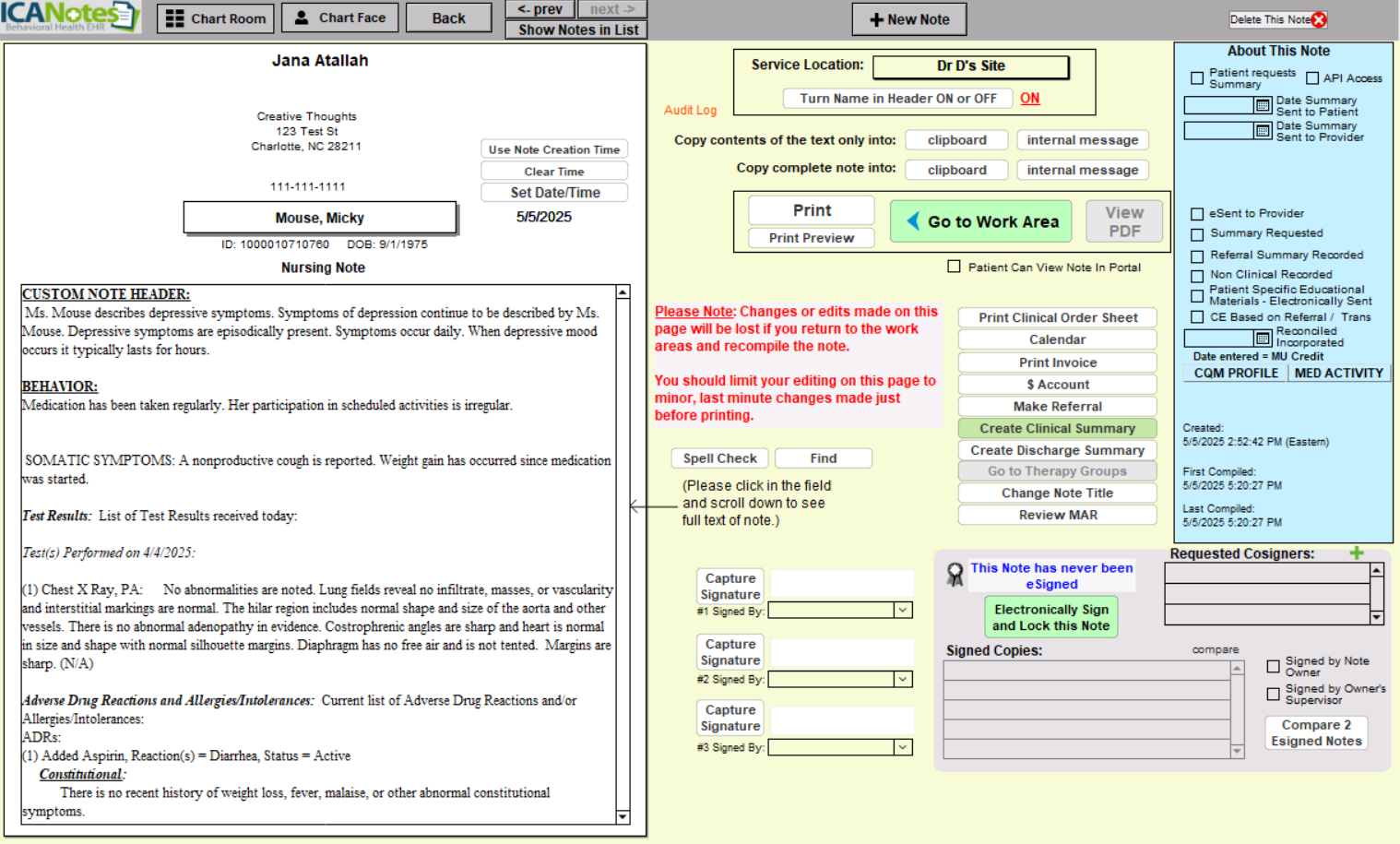This screenshot has width=1400, height=844.
Task: Expand the #3 Signed By dropdown
Action: 902,747
